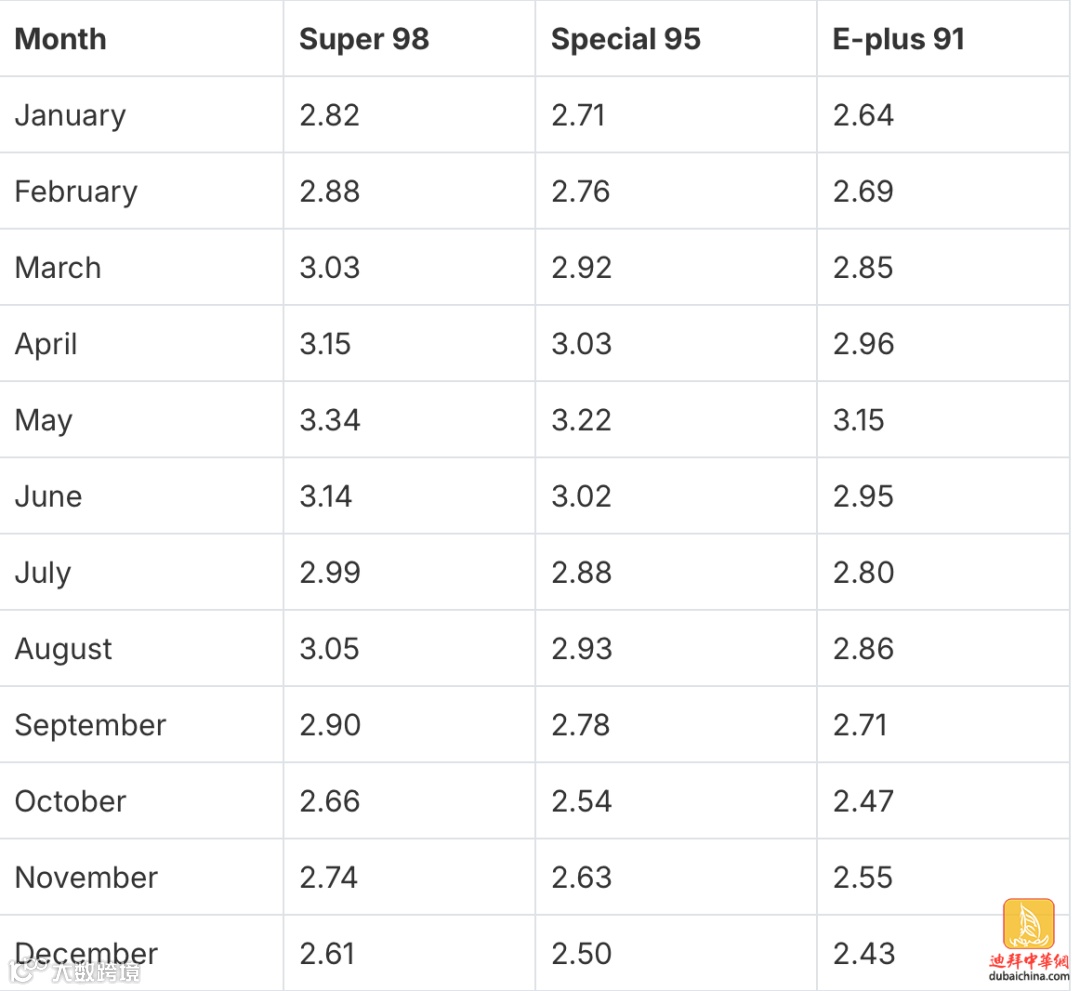Click the December Super 98 price 2.61
This screenshot has height=991, width=1080.
click(x=327, y=953)
